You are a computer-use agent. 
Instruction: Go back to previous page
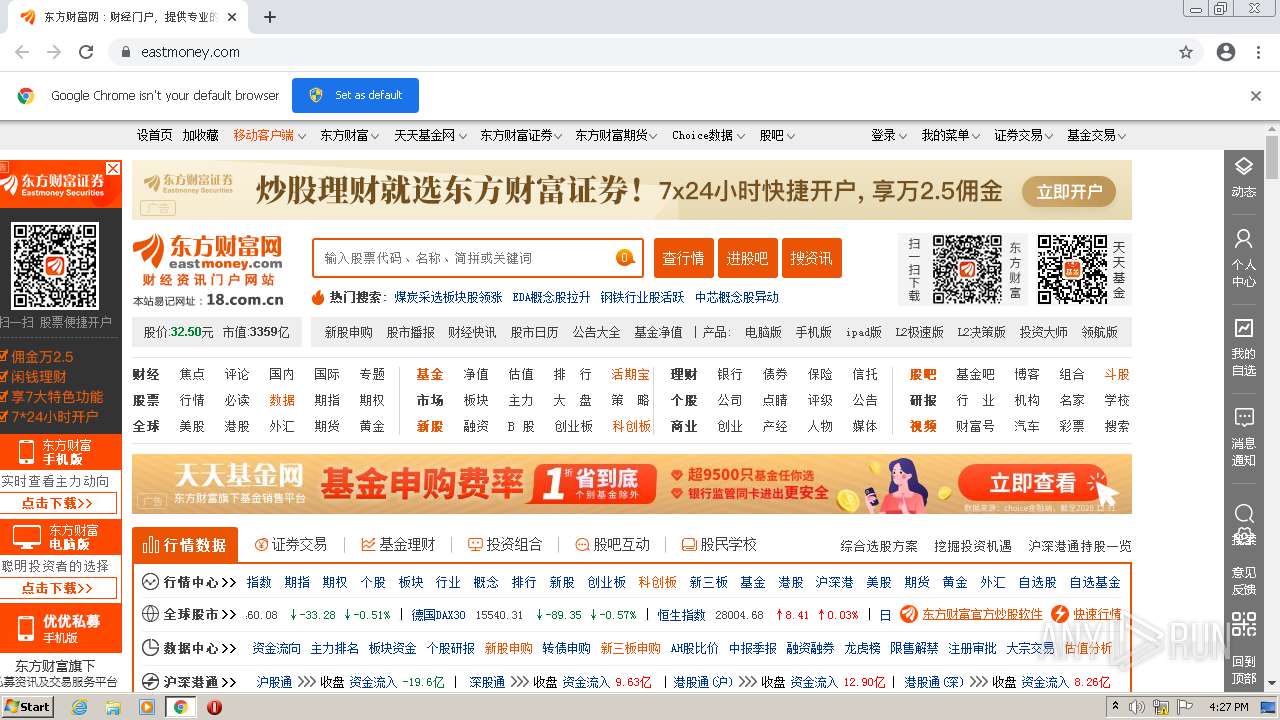[22, 52]
